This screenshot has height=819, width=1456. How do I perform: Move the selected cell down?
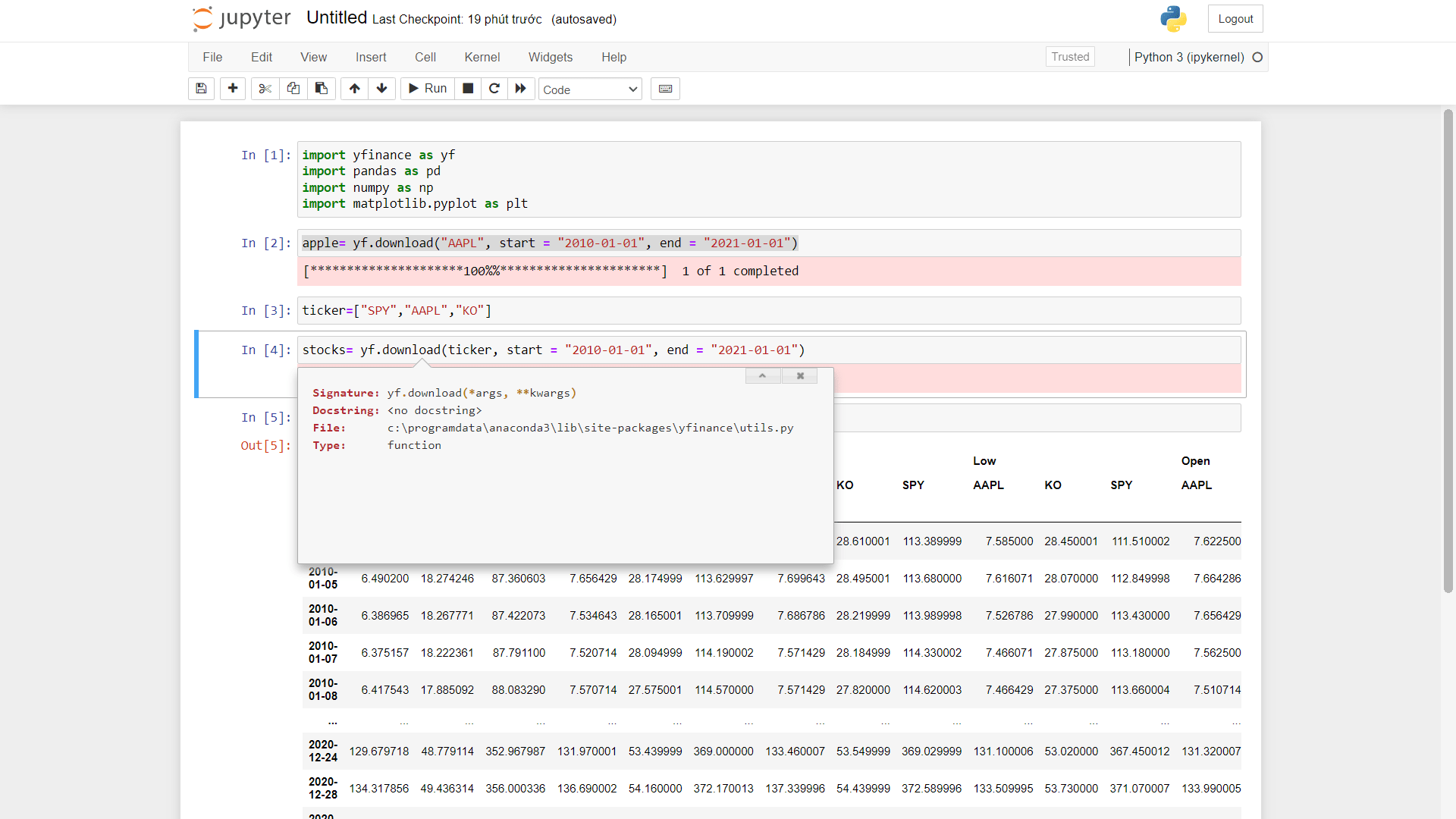point(382,89)
